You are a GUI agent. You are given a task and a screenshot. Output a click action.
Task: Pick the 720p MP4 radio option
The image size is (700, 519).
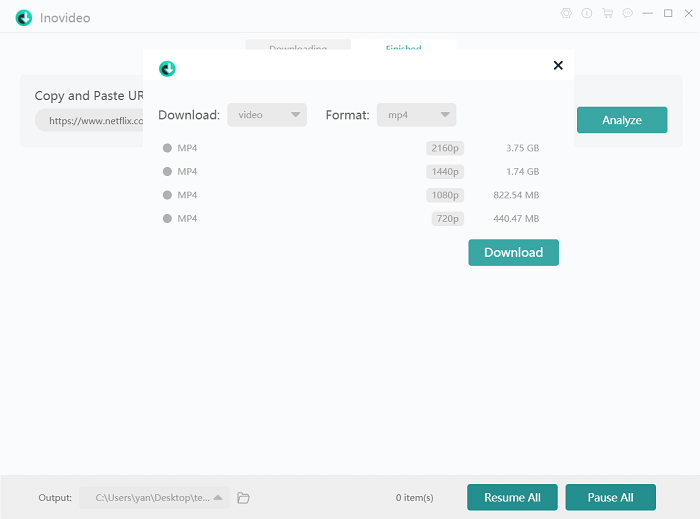168,218
